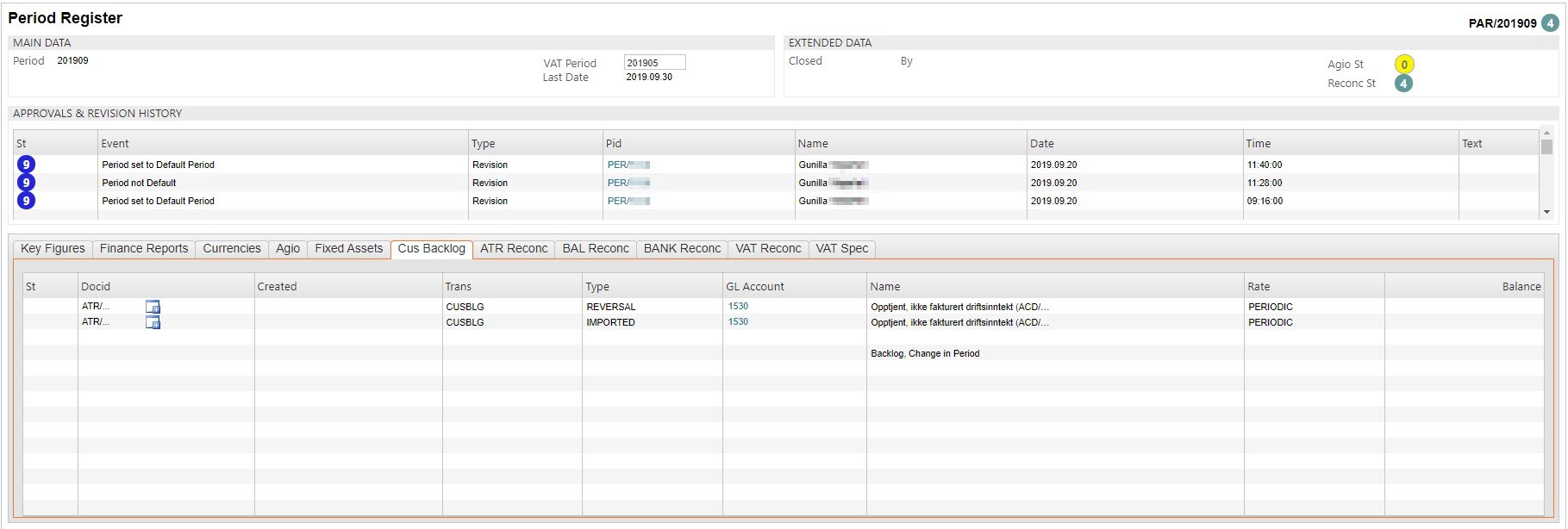Image resolution: width=1568 pixels, height=529 pixels.
Task: Switch to the Finance Reports tab
Action: point(144,249)
